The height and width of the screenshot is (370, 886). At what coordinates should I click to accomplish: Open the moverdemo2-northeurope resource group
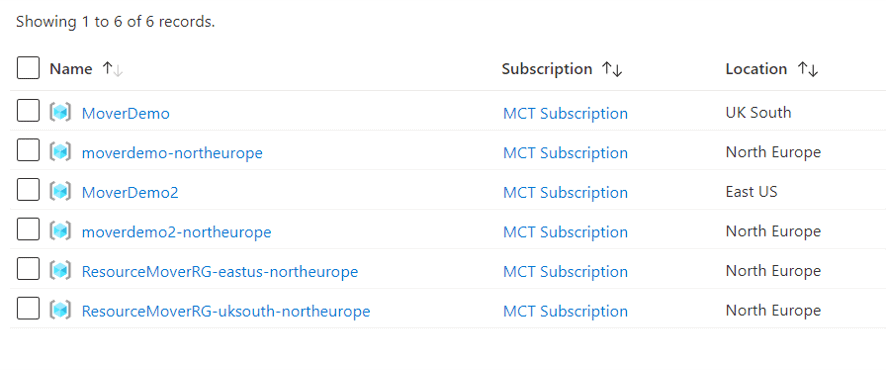pos(176,232)
